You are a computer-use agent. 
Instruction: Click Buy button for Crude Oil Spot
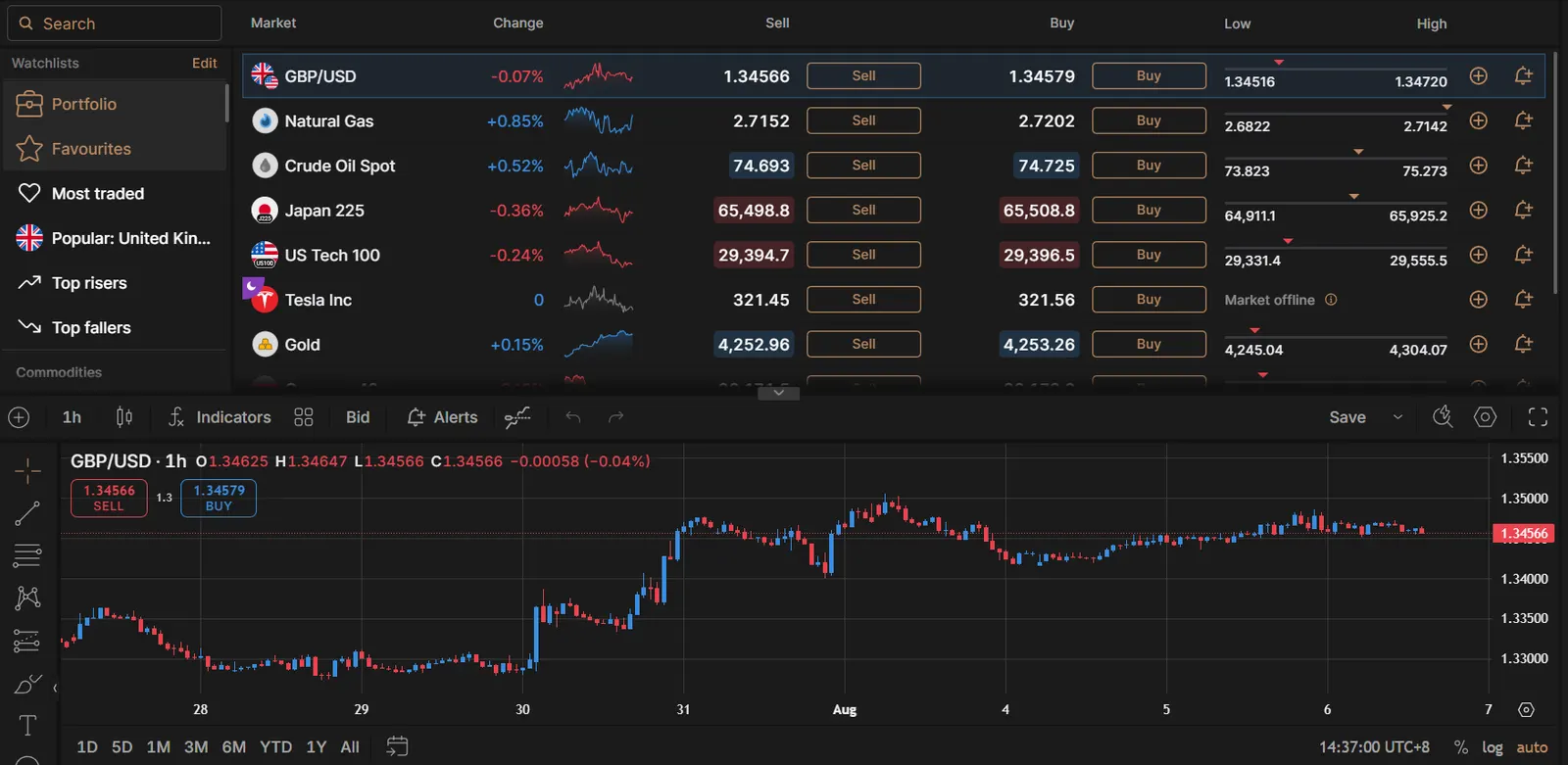pyautogui.click(x=1149, y=166)
